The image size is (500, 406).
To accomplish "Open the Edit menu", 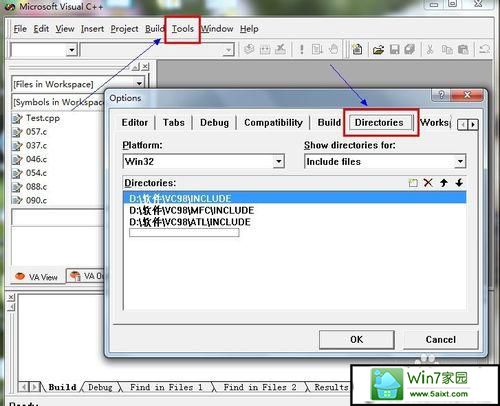I will point(41,29).
